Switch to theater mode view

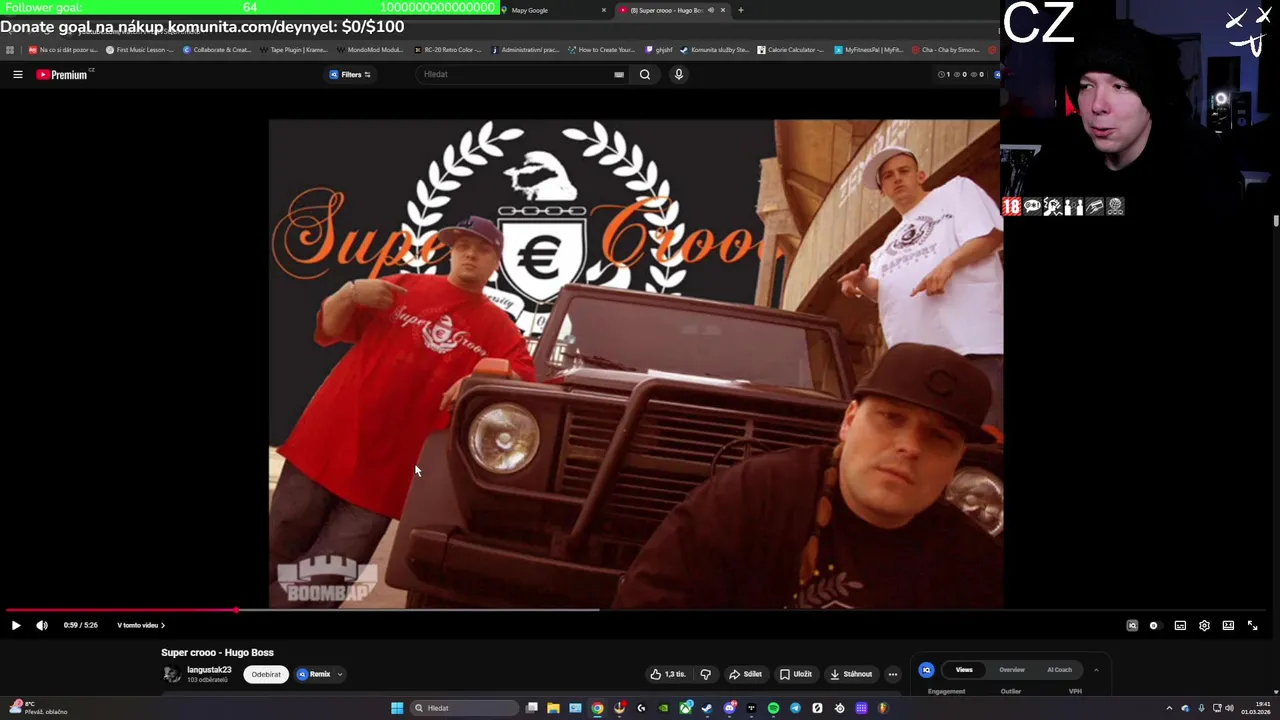(1228, 625)
